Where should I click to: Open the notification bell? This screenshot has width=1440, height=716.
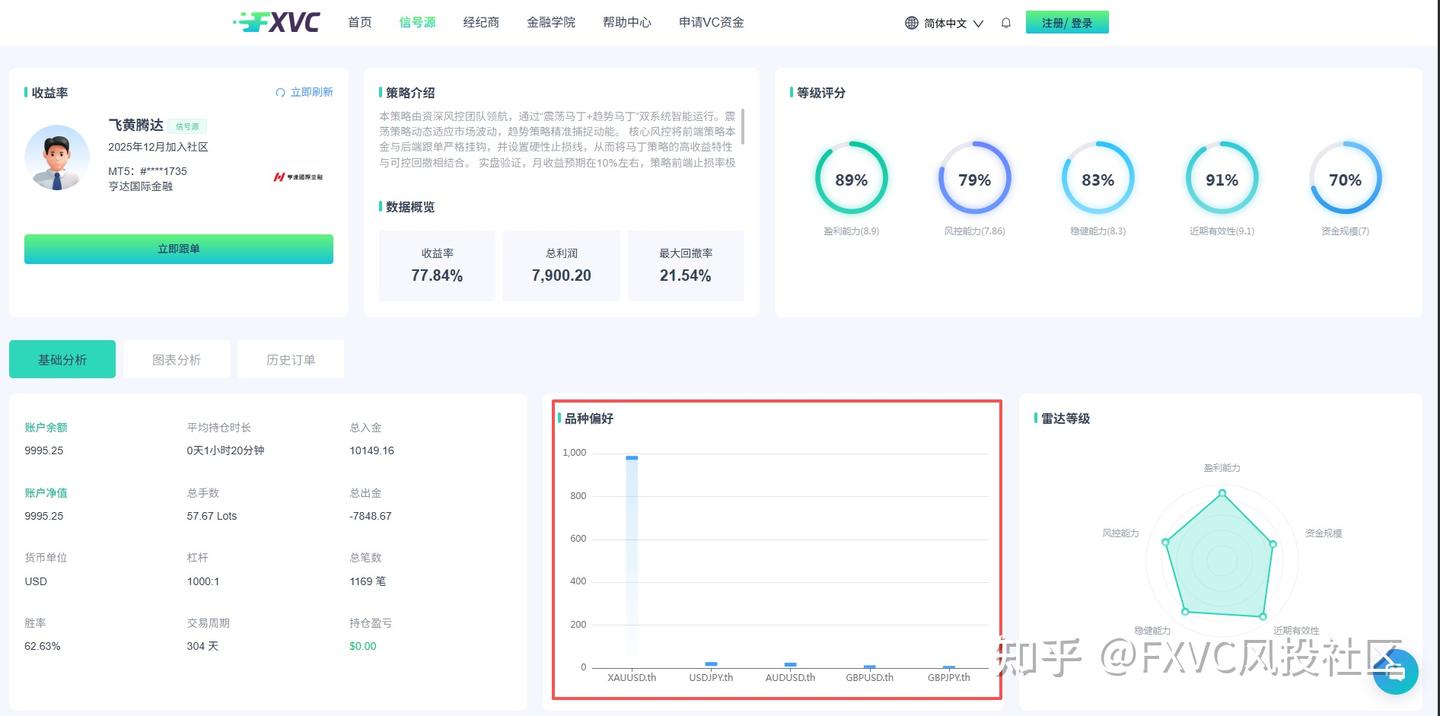coord(1006,21)
